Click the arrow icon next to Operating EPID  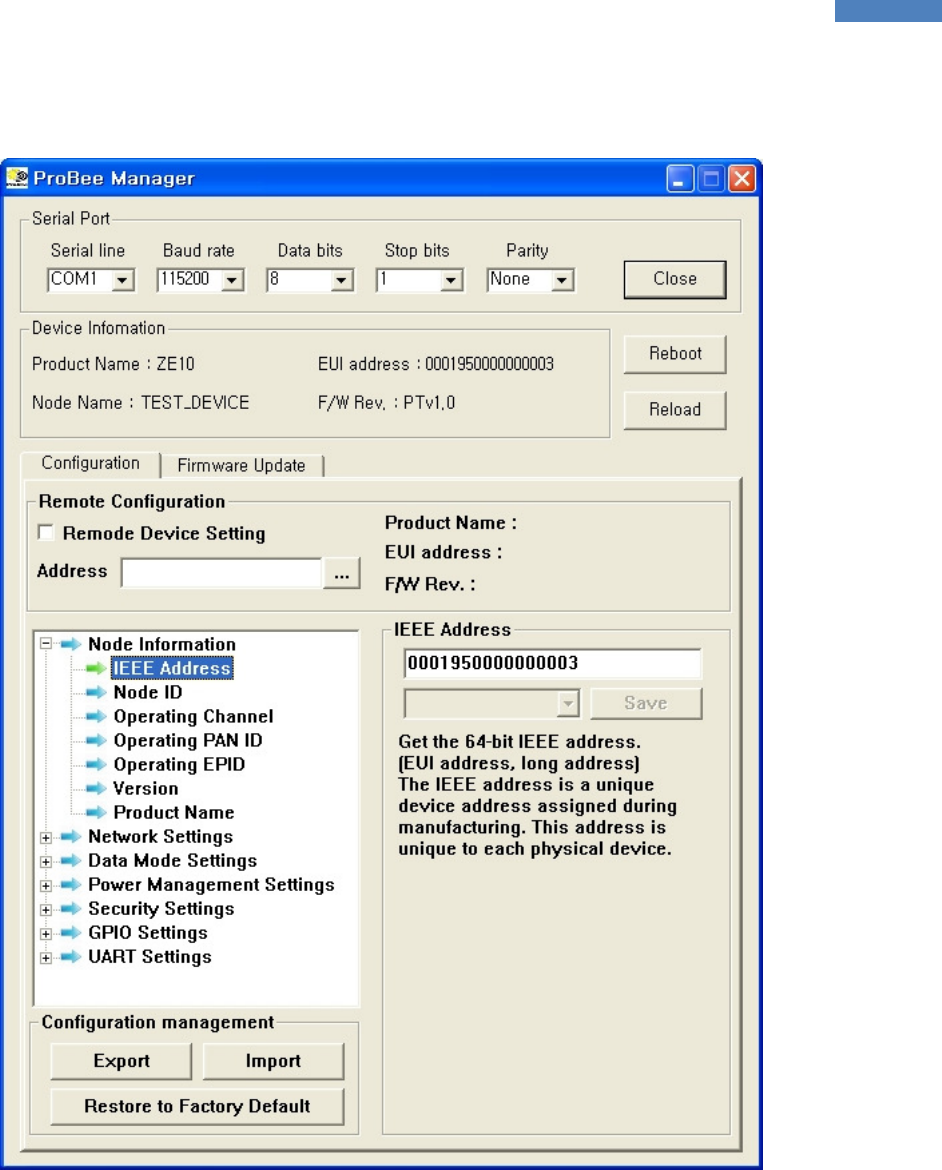pyautogui.click(x=96, y=764)
